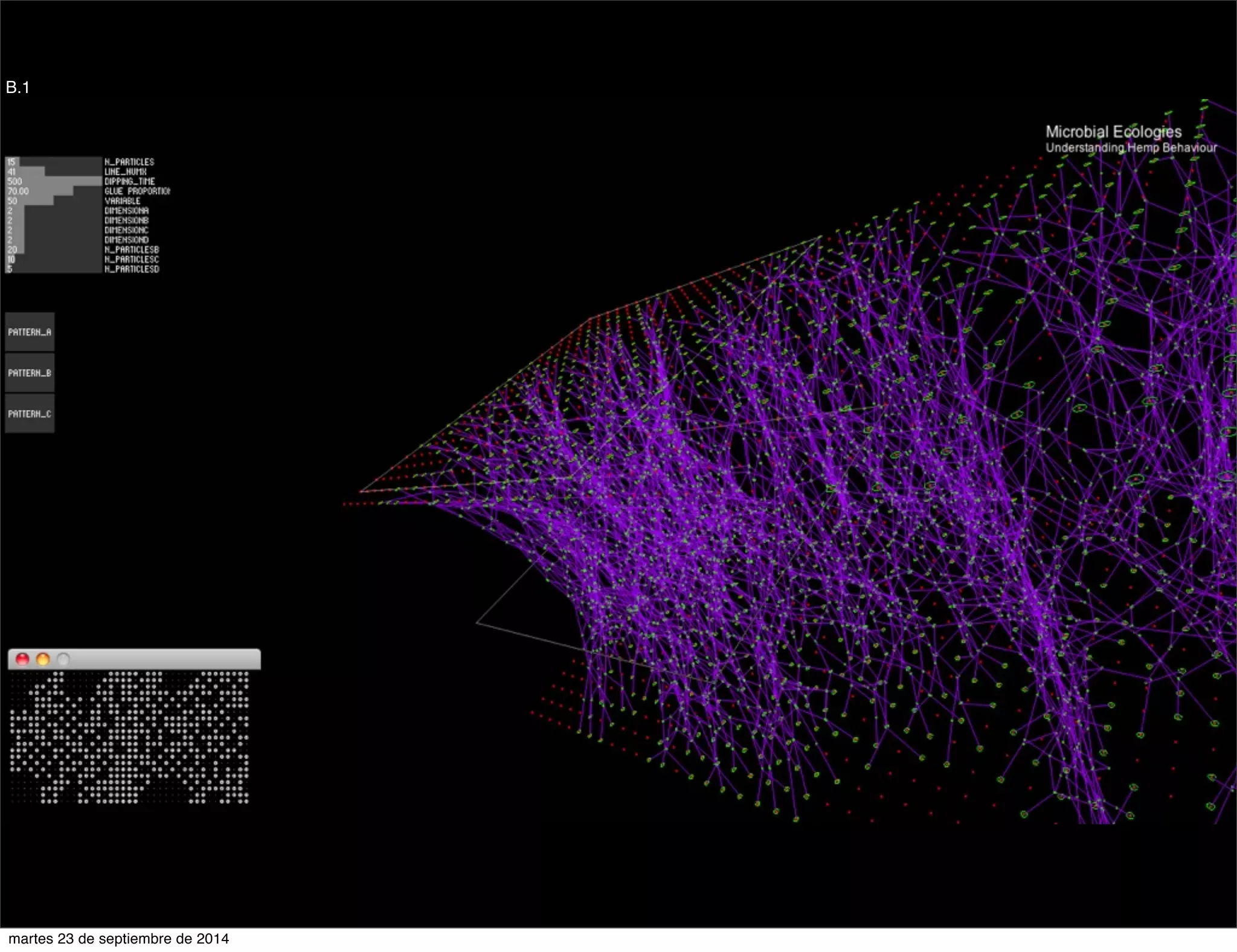1237x952 pixels.
Task: Adjust the N_PARTICLESB slider
Action: 54,249
